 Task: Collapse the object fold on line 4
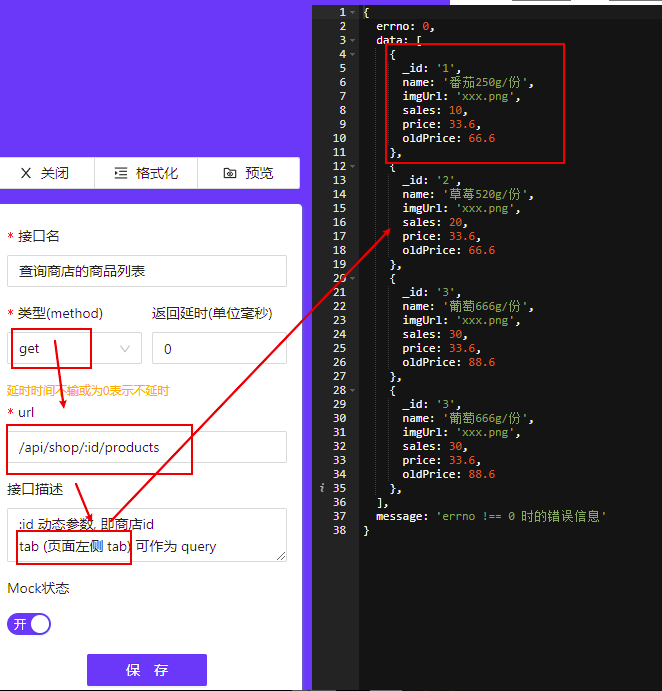pos(353,54)
